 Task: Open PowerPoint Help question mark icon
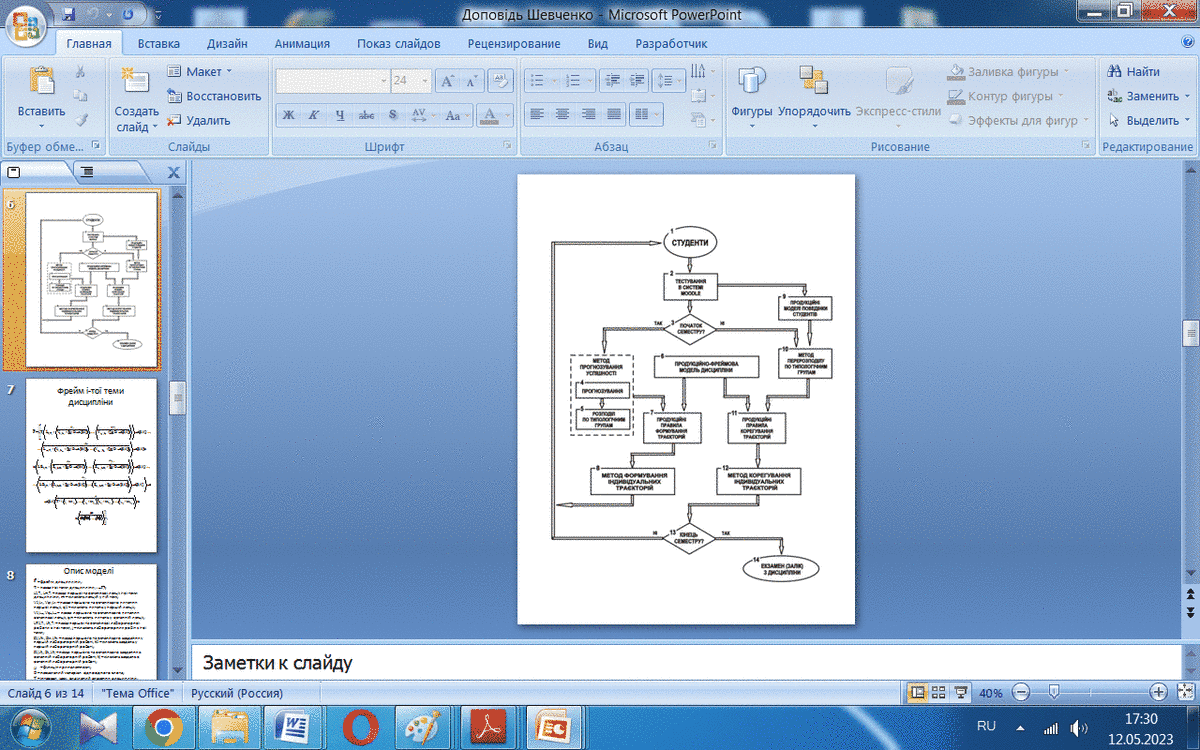pyautogui.click(x=1186, y=43)
